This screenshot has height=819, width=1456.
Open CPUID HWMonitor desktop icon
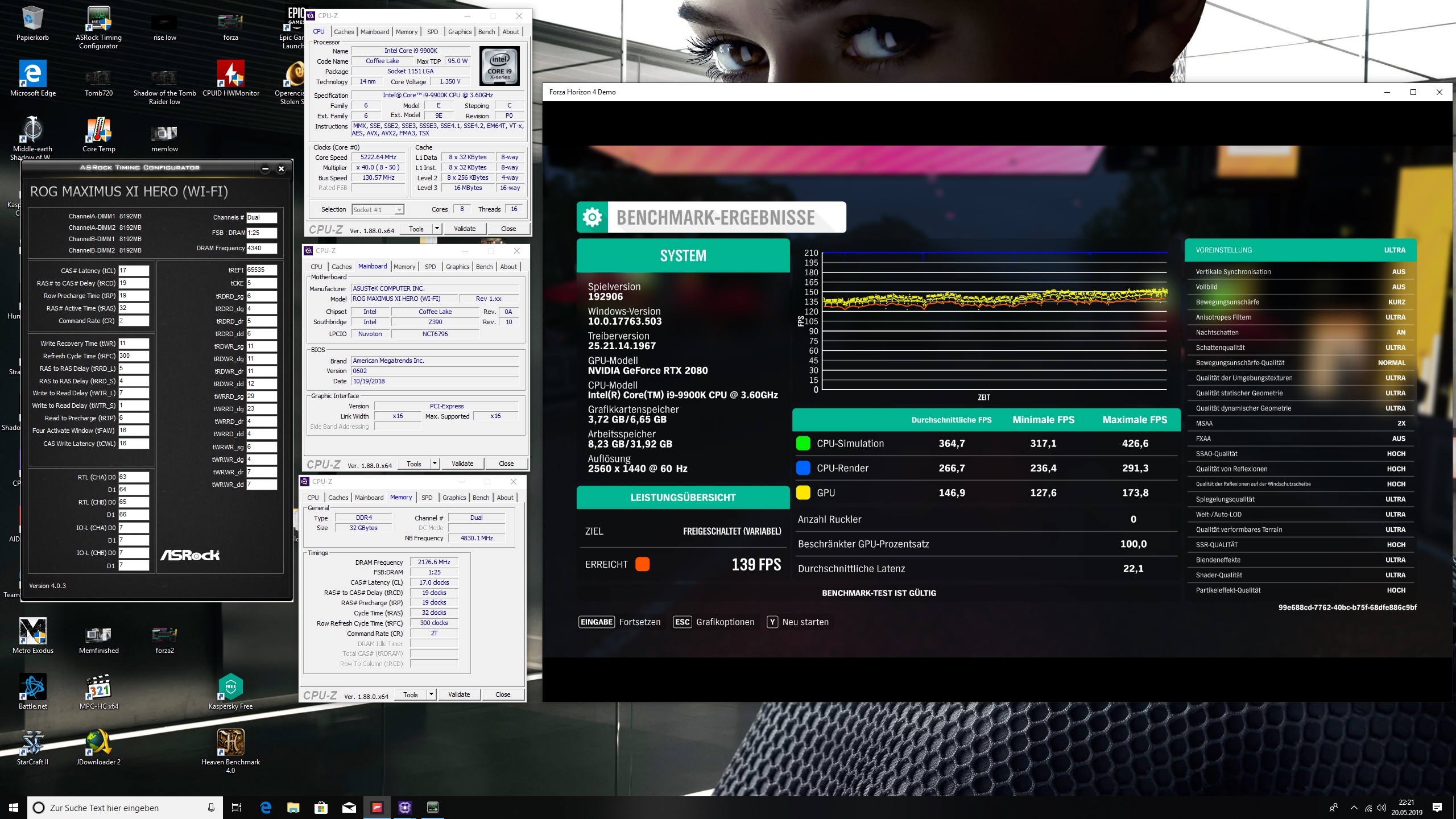point(230,75)
